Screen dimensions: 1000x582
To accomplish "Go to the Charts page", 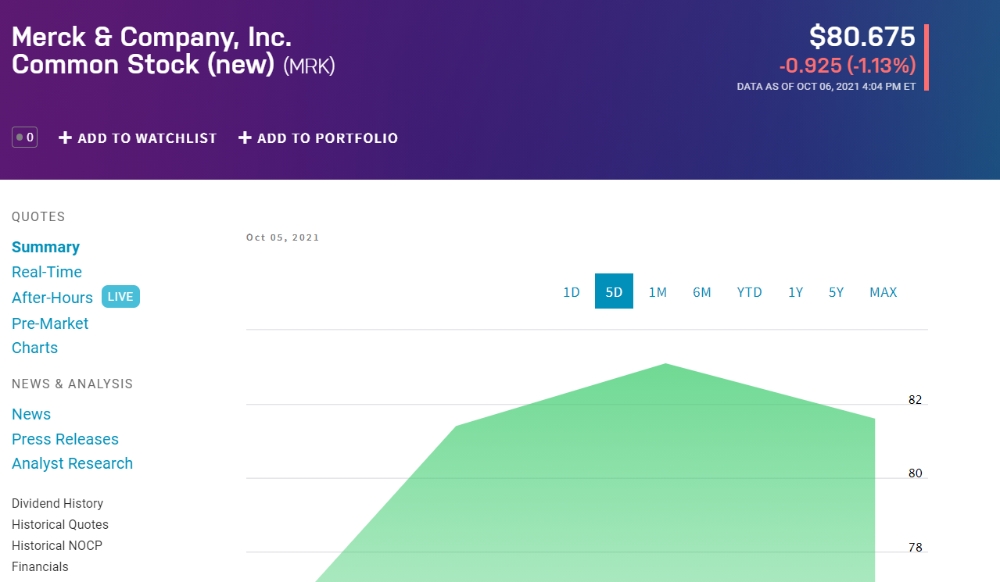I will (x=34, y=347).
